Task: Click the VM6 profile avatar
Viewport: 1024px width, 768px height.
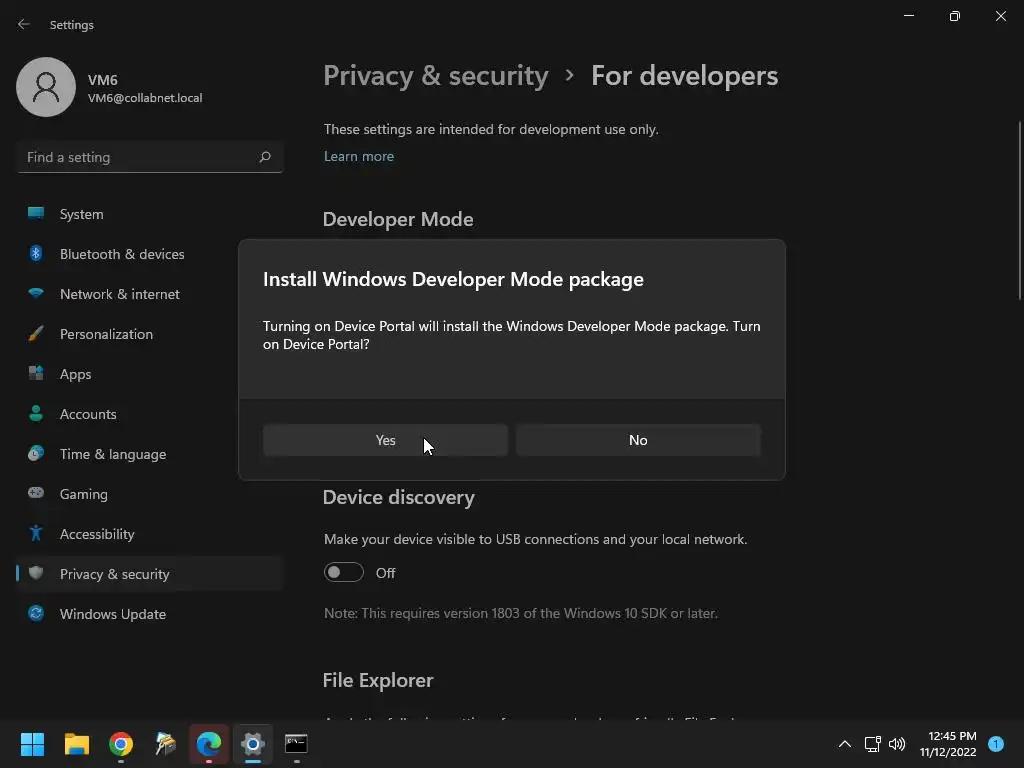Action: click(x=46, y=87)
